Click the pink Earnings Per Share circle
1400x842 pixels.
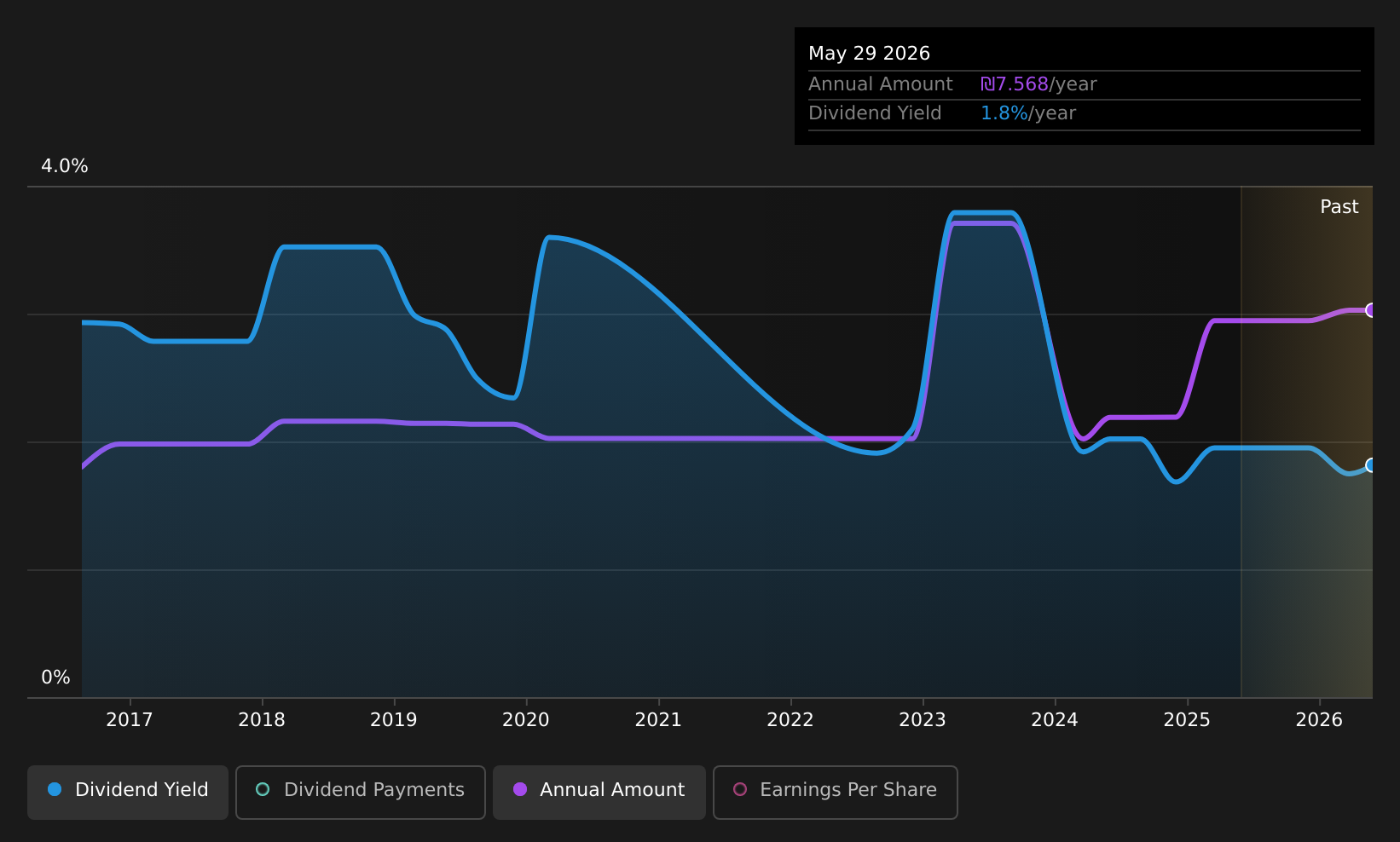click(x=740, y=790)
